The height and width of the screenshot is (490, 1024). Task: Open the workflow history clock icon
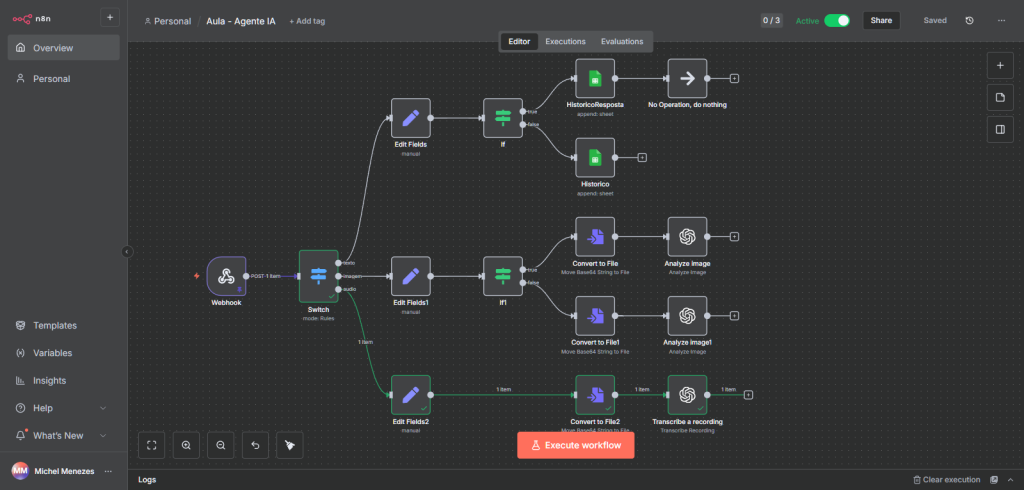(x=969, y=20)
